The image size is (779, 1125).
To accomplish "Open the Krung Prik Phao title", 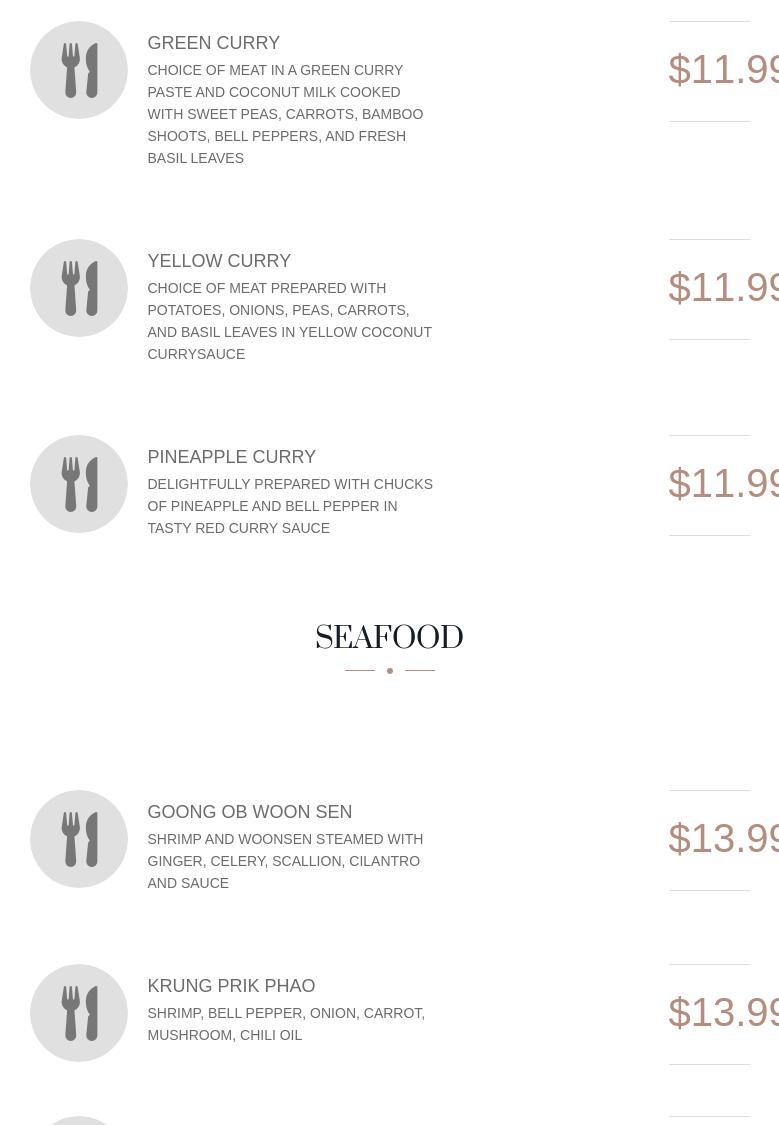I will [231, 986].
